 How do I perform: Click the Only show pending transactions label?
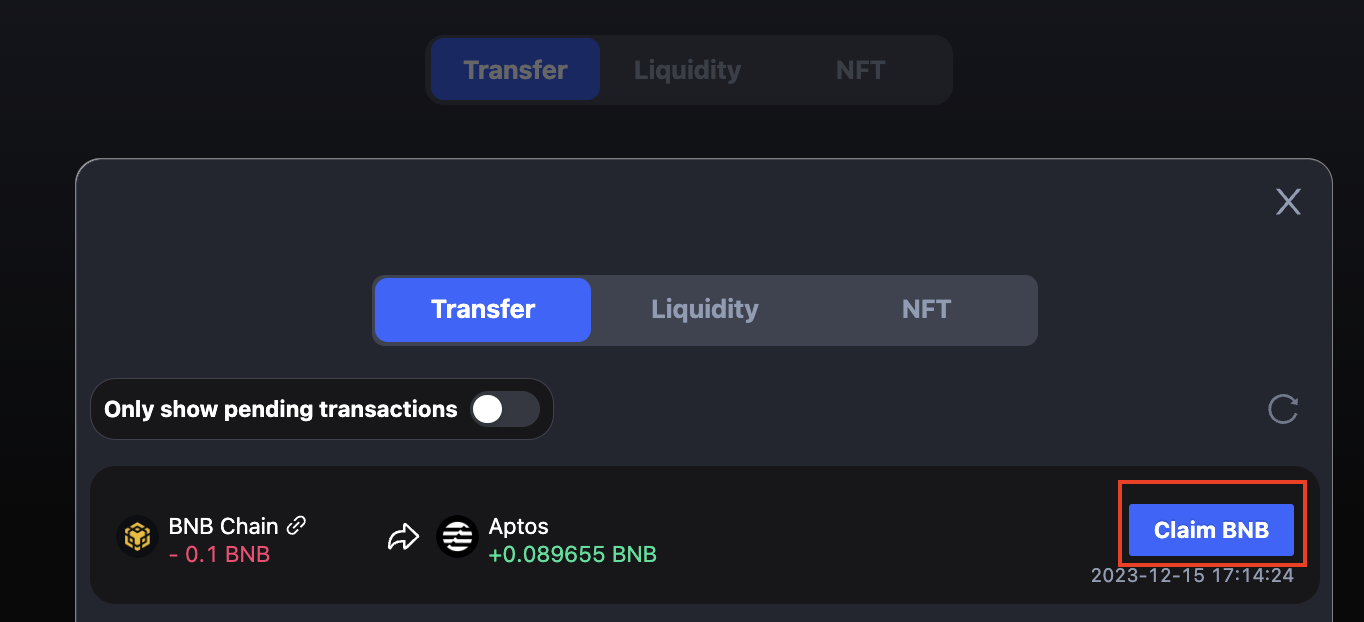(280, 409)
